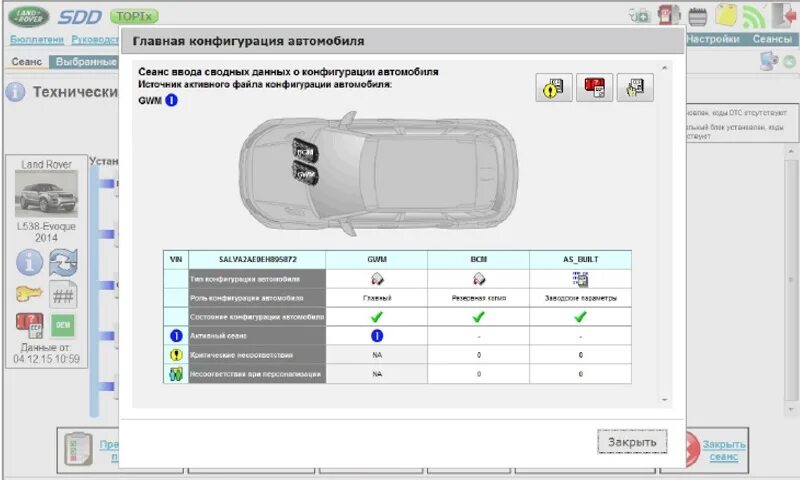Click the Главный cell
The image size is (800, 480).
[x=377, y=298]
